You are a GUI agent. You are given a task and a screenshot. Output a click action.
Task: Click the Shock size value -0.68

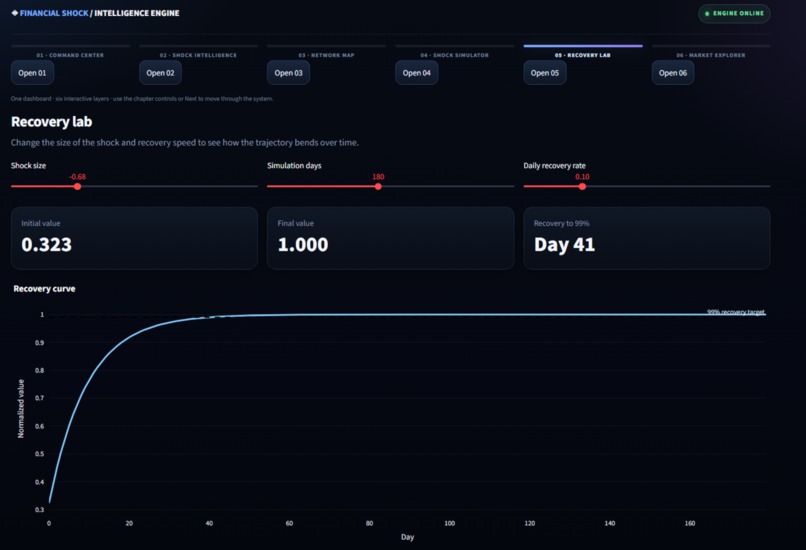(78, 177)
